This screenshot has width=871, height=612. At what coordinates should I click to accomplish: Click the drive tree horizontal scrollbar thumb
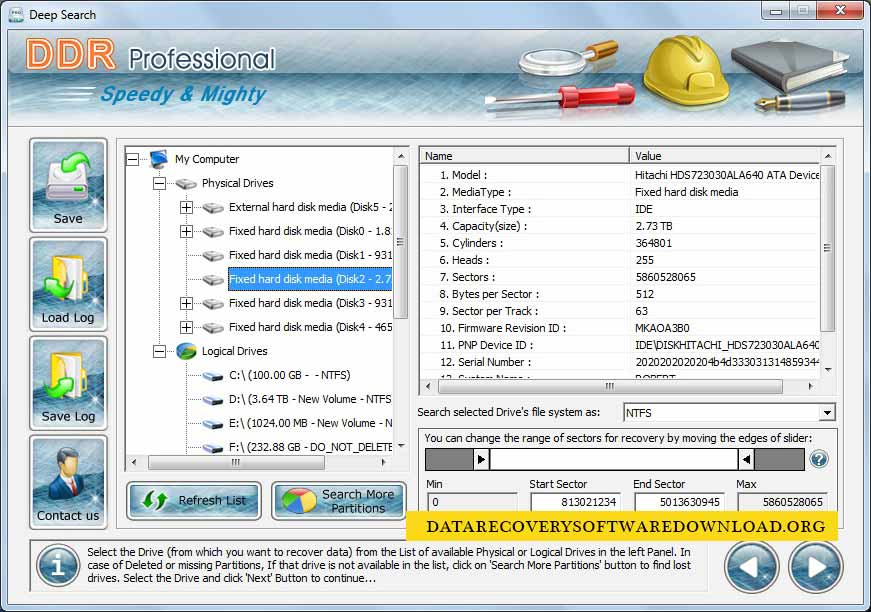tap(236, 462)
